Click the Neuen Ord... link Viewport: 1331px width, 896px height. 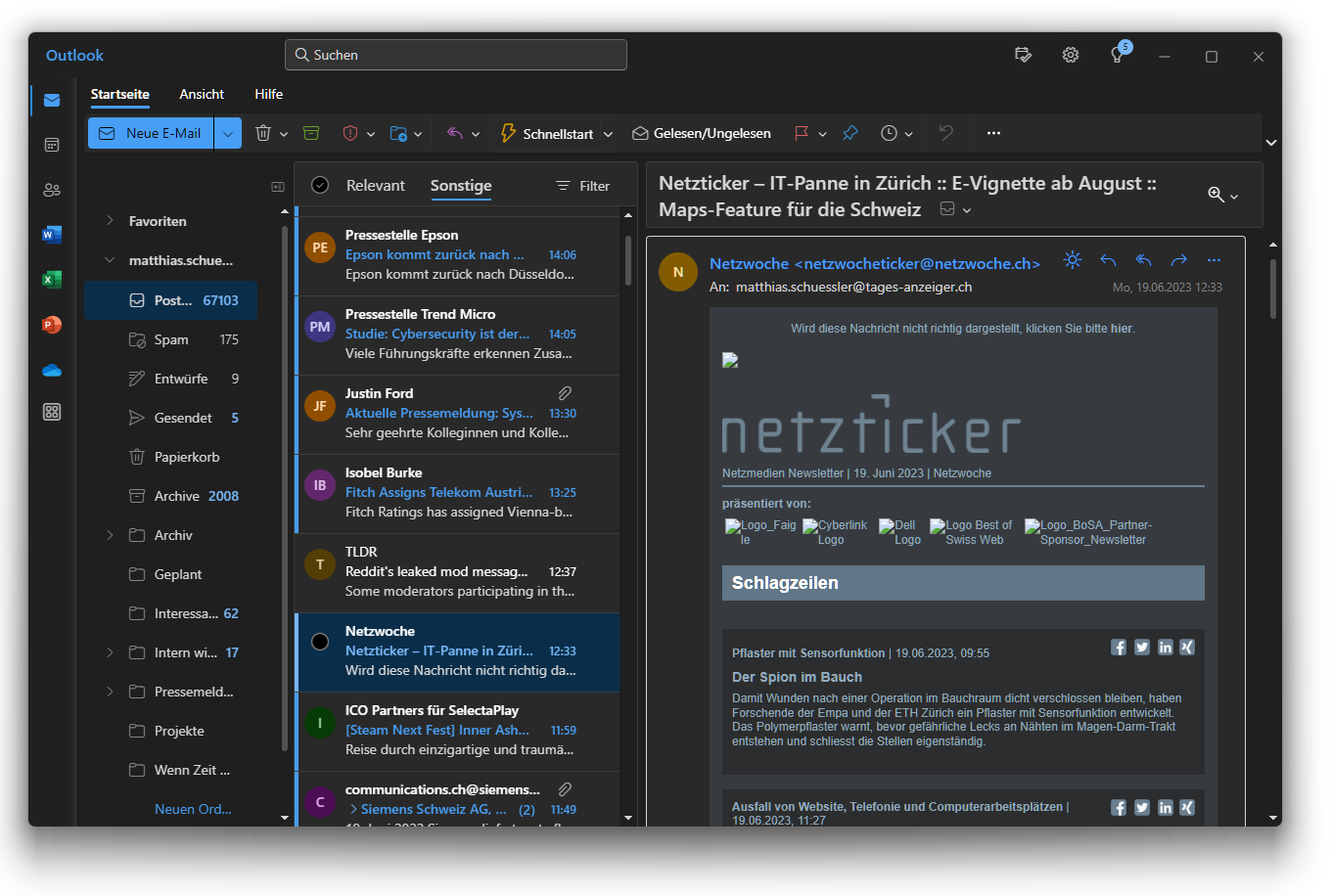point(193,809)
